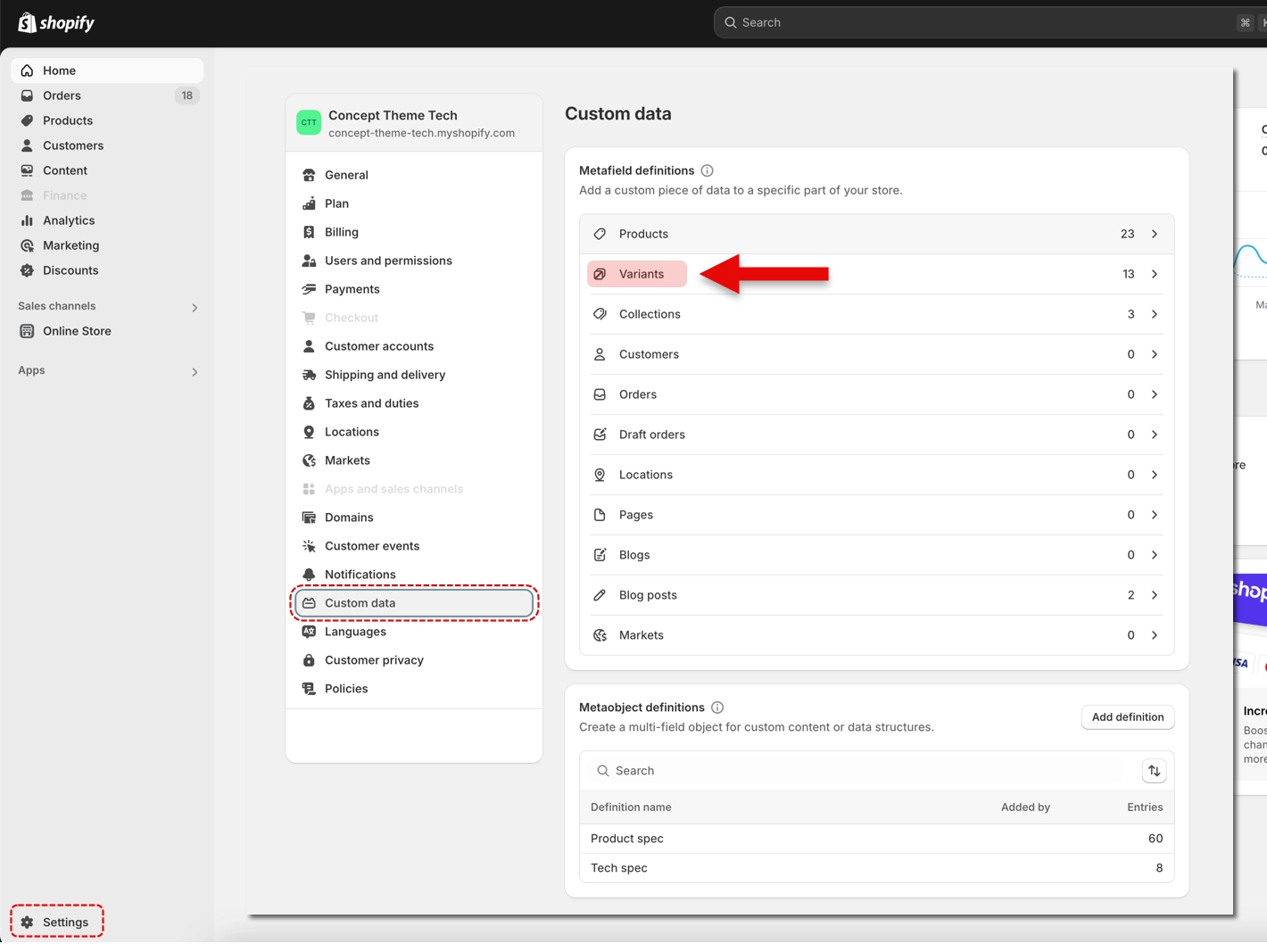Click the Blogs metafield definitions row
This screenshot has height=952, width=1267.
(x=876, y=555)
